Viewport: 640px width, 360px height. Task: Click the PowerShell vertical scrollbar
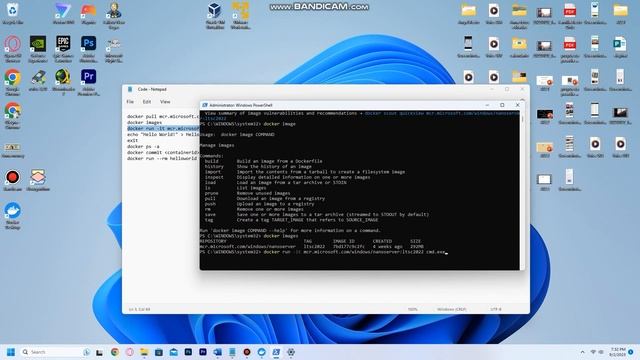tap(522, 190)
